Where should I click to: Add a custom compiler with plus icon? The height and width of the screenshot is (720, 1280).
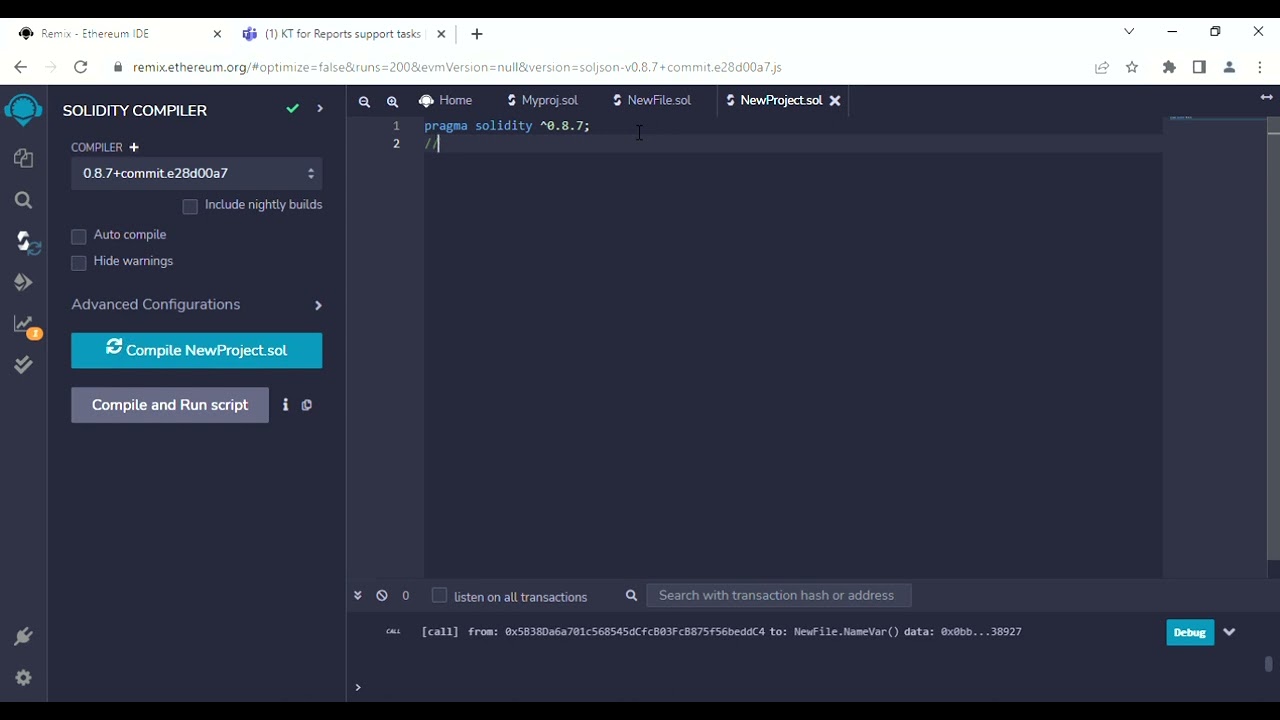click(134, 147)
